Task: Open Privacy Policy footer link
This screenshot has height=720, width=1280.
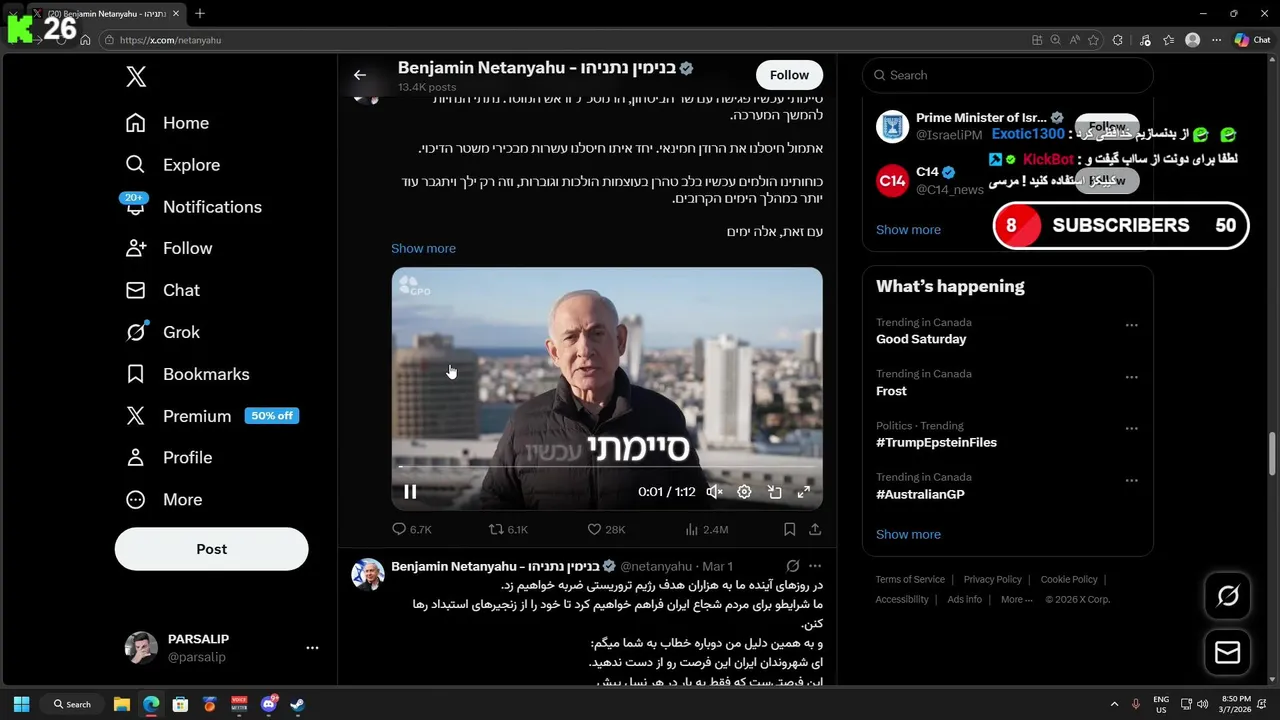Action: coord(992,579)
